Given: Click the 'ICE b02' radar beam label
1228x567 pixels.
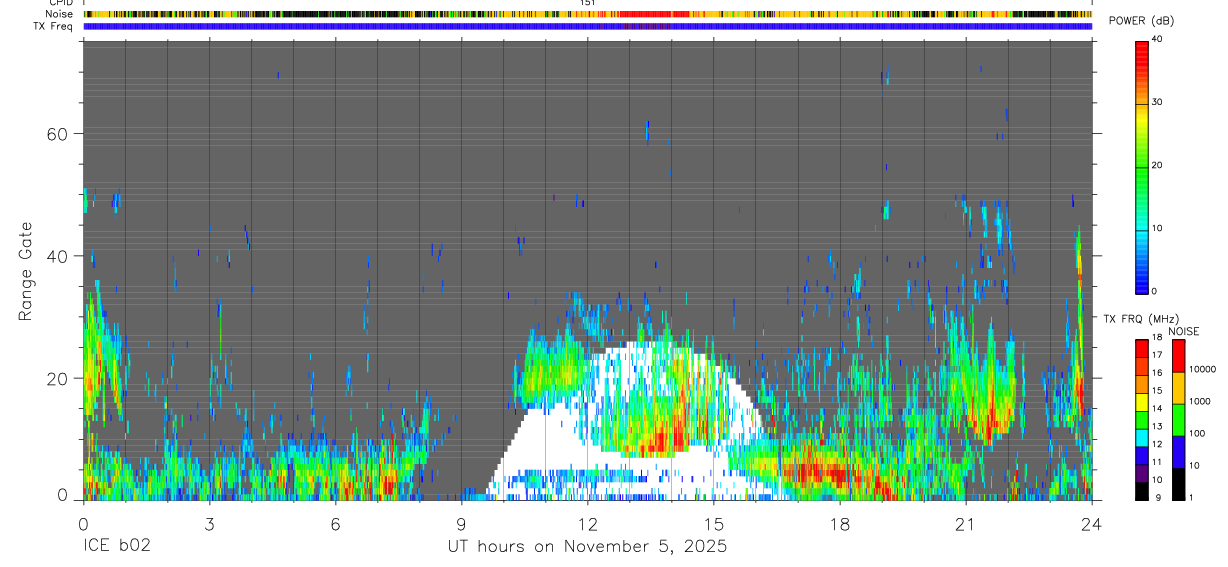Looking at the screenshot, I should pos(116,547).
